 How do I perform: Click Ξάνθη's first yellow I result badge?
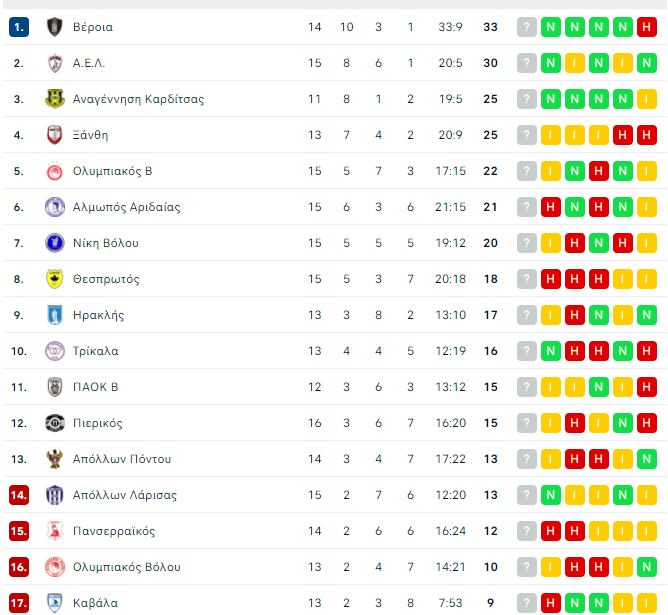coord(550,135)
